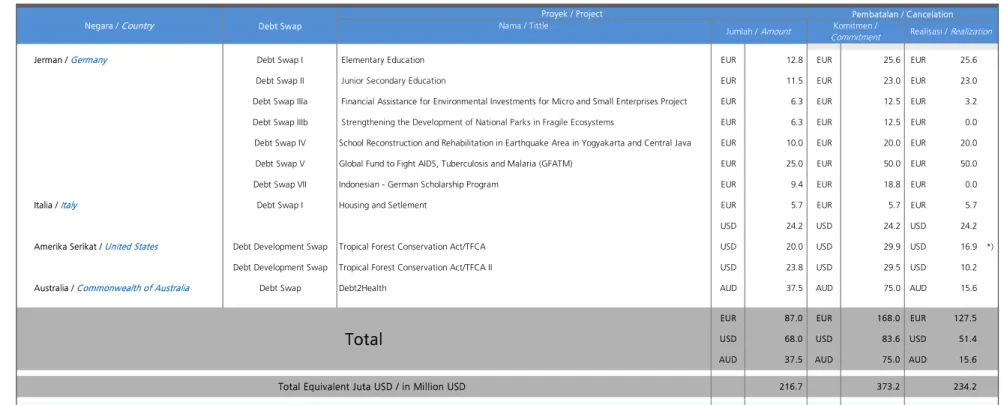Viewport: 1001px width, 405px height.
Task: Select the Nama / Tittle subheader
Action: click(x=523, y=26)
